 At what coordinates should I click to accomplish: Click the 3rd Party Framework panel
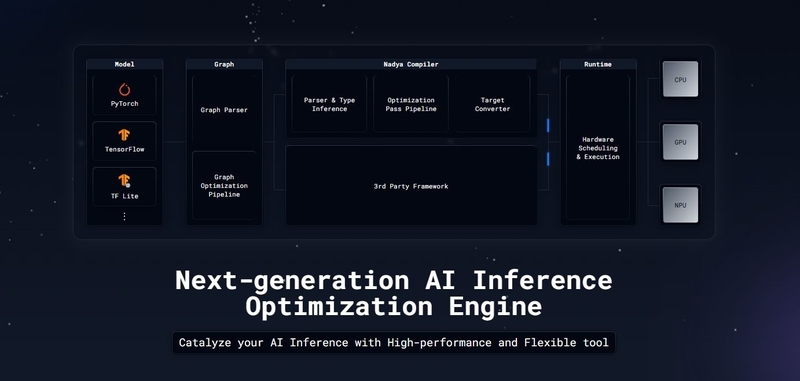click(x=411, y=186)
